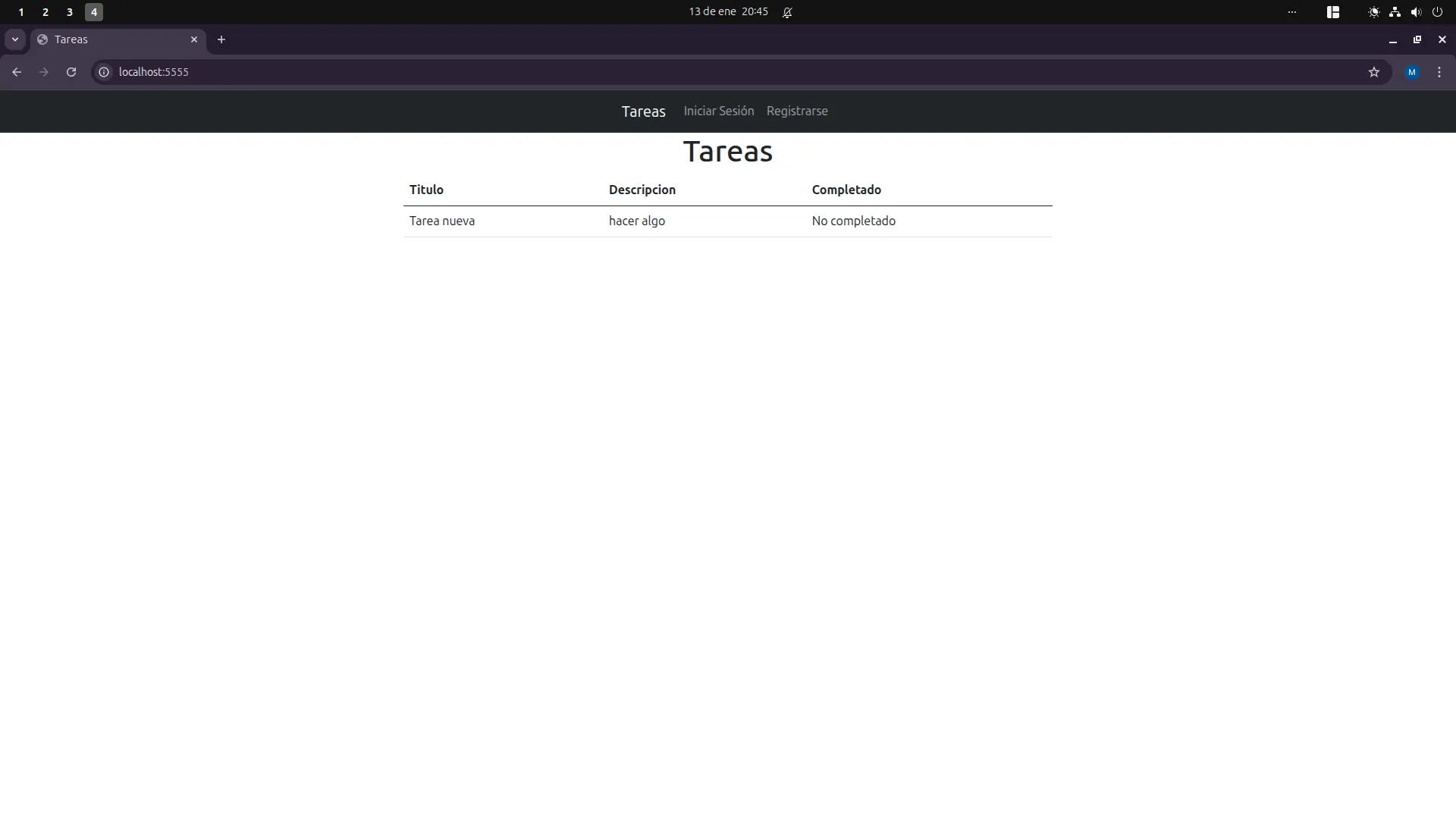Click the brightness sun icon in the tray

click(1373, 11)
